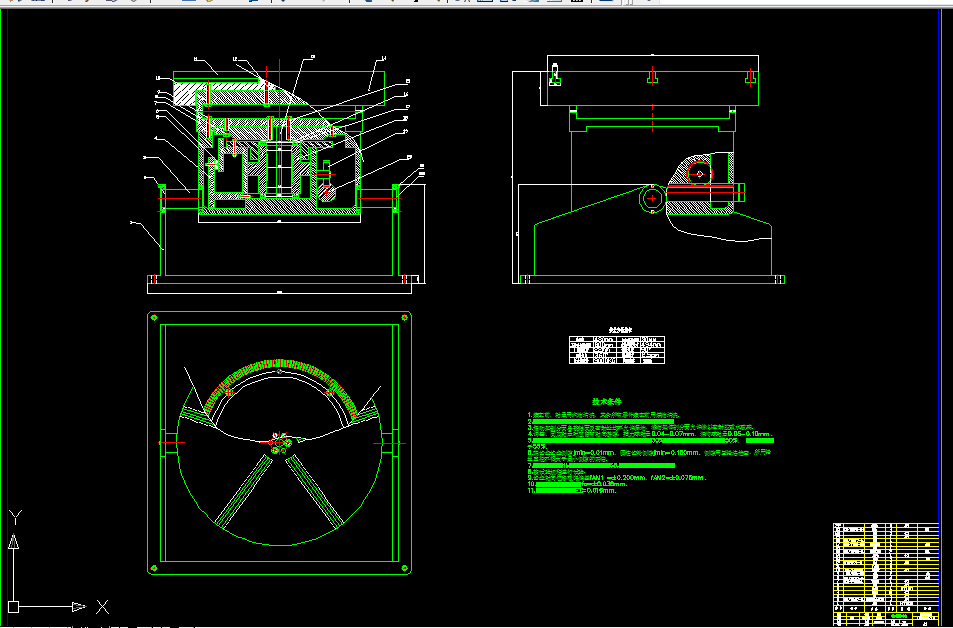953x628 pixels.
Task: Click the X axis label of the UCS icon
Action: [102, 607]
